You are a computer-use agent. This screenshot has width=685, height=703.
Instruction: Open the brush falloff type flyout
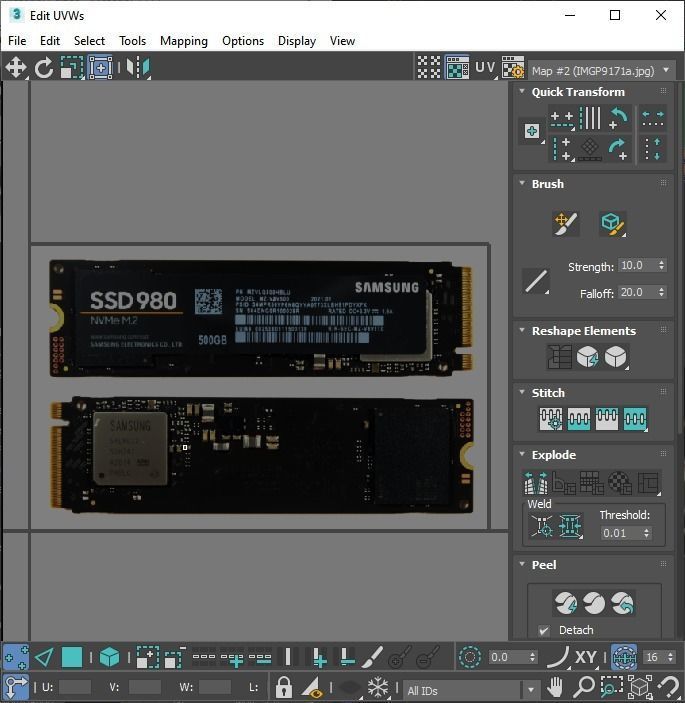[536, 281]
